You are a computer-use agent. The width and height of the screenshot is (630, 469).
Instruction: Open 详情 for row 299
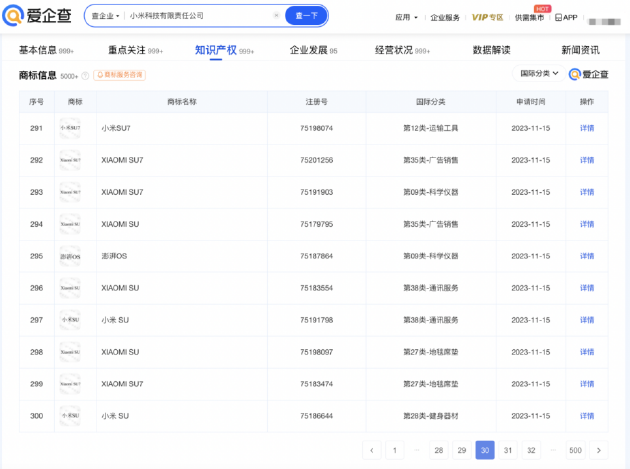tap(587, 384)
